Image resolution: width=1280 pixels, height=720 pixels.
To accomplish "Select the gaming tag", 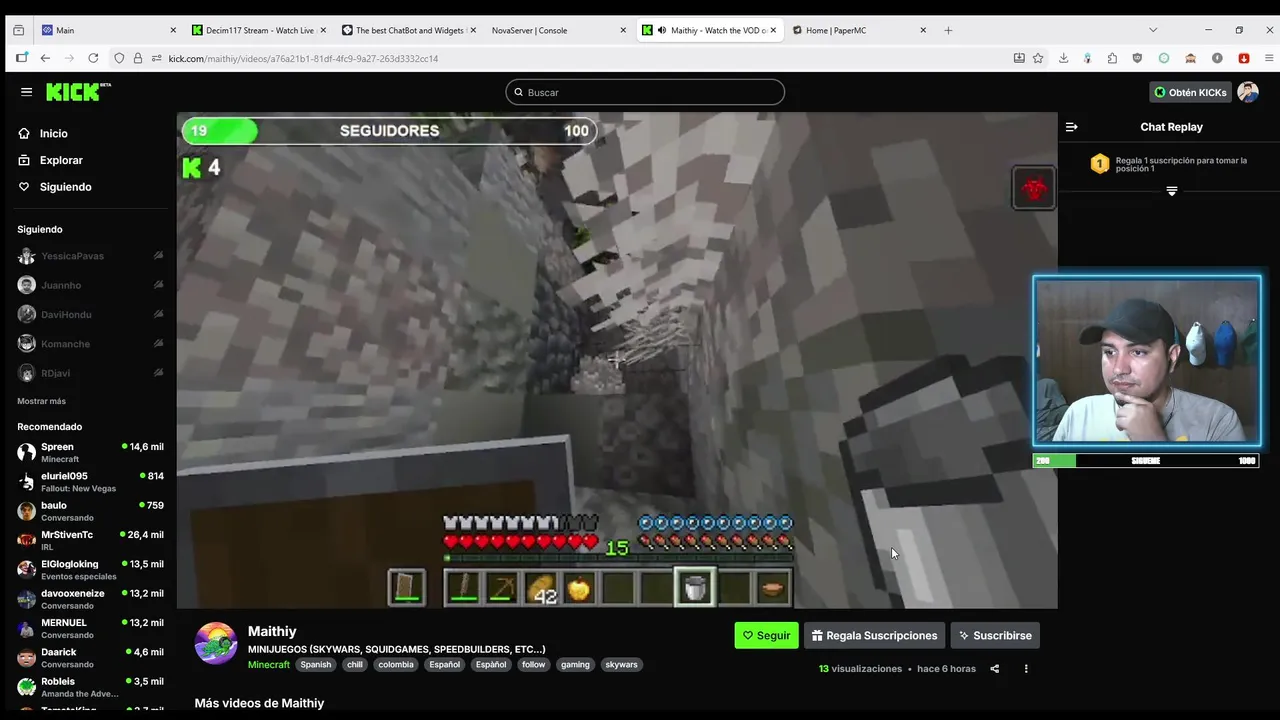I will 575,665.
